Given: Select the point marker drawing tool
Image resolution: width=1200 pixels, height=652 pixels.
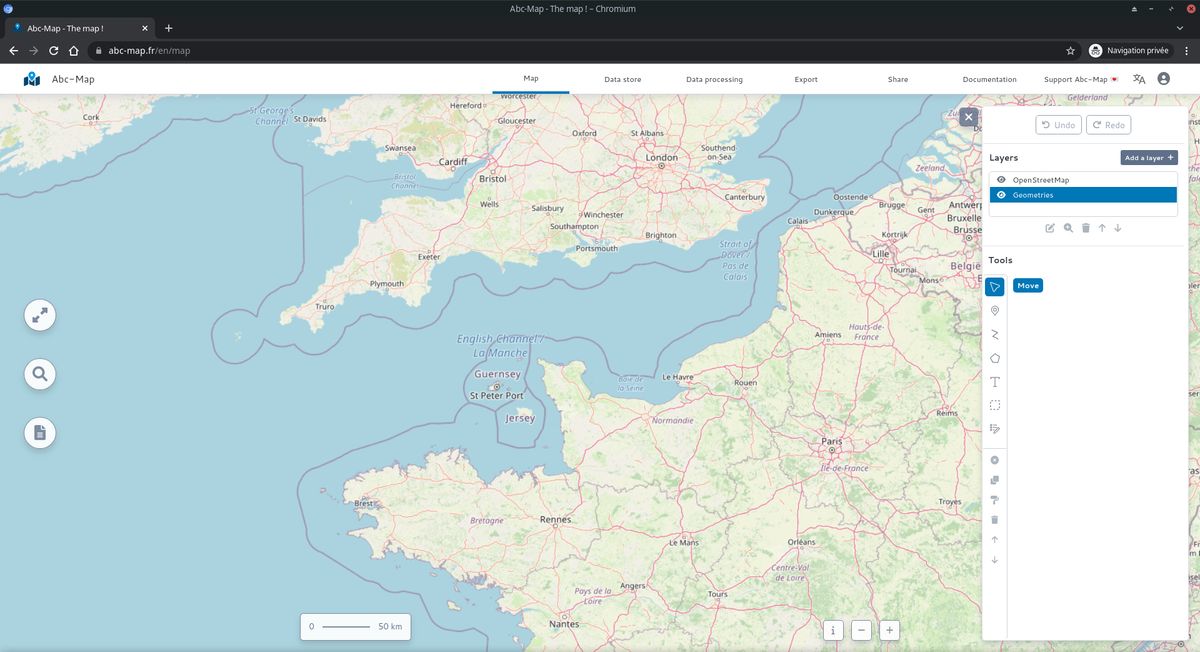Looking at the screenshot, I should pos(994,310).
